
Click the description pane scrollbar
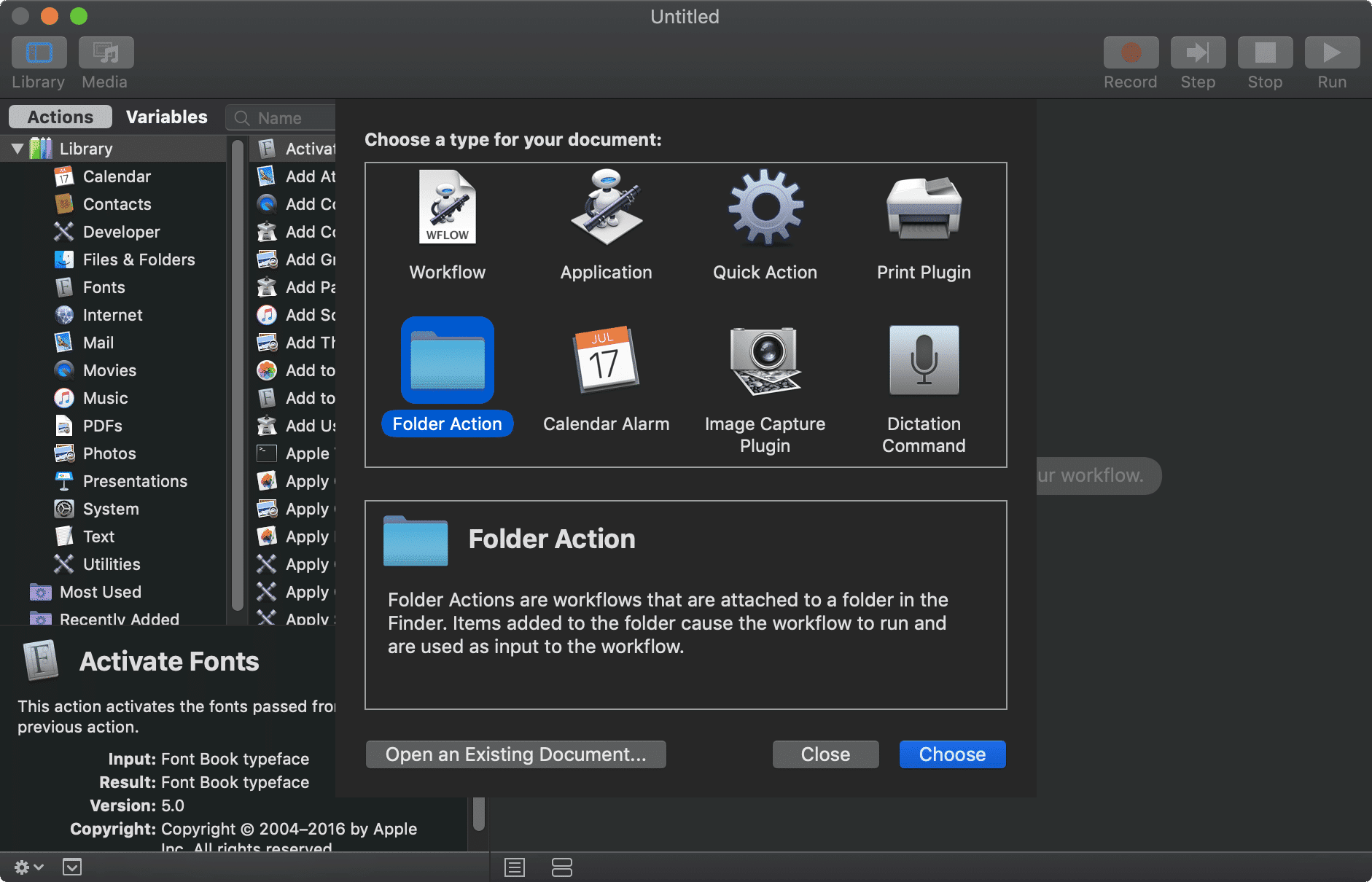(478, 814)
